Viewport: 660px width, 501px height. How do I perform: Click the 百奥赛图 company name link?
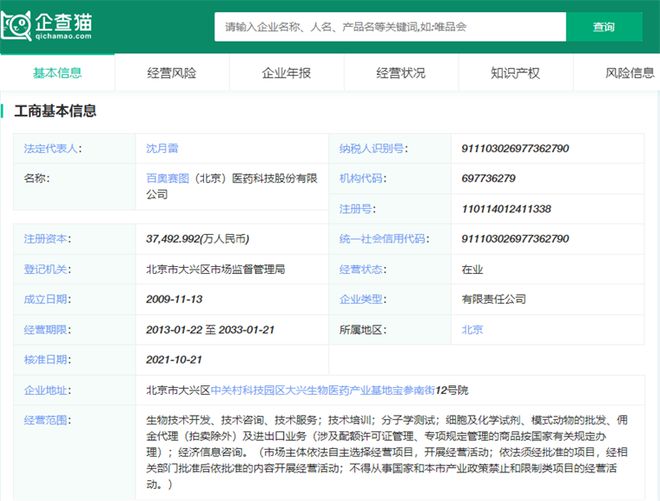(x=168, y=179)
